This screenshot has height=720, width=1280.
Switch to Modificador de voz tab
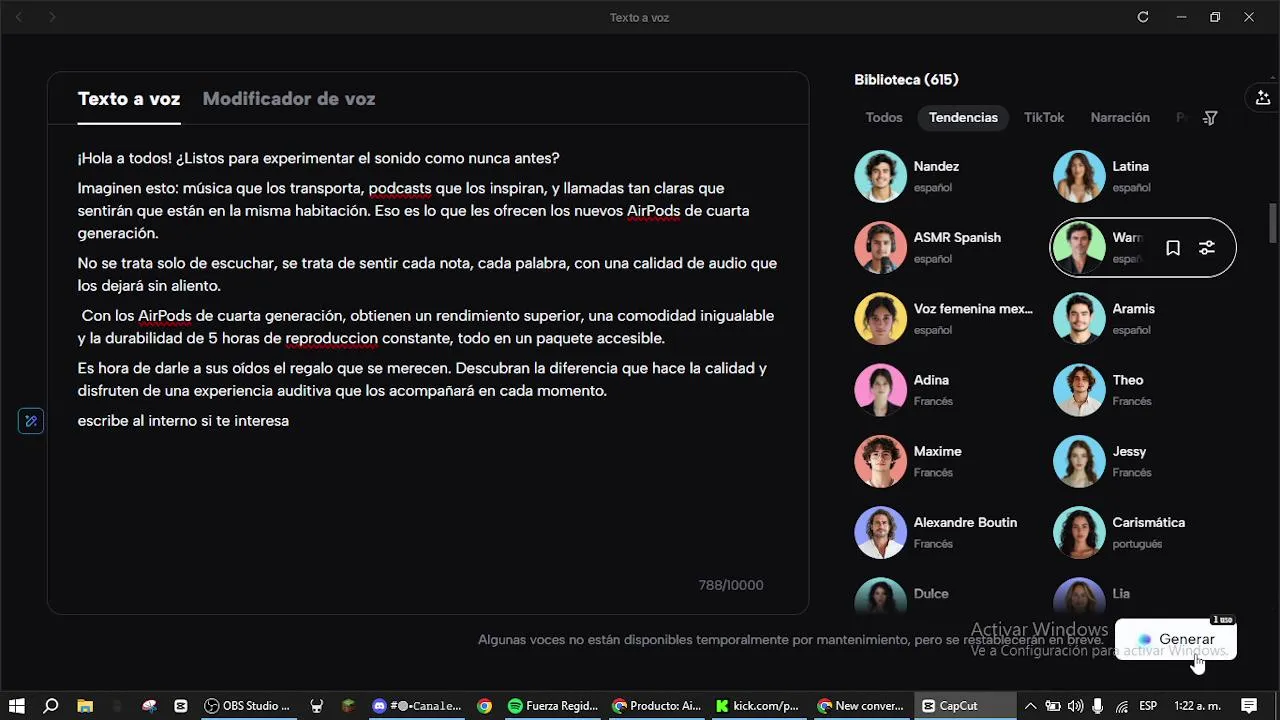pos(289,99)
